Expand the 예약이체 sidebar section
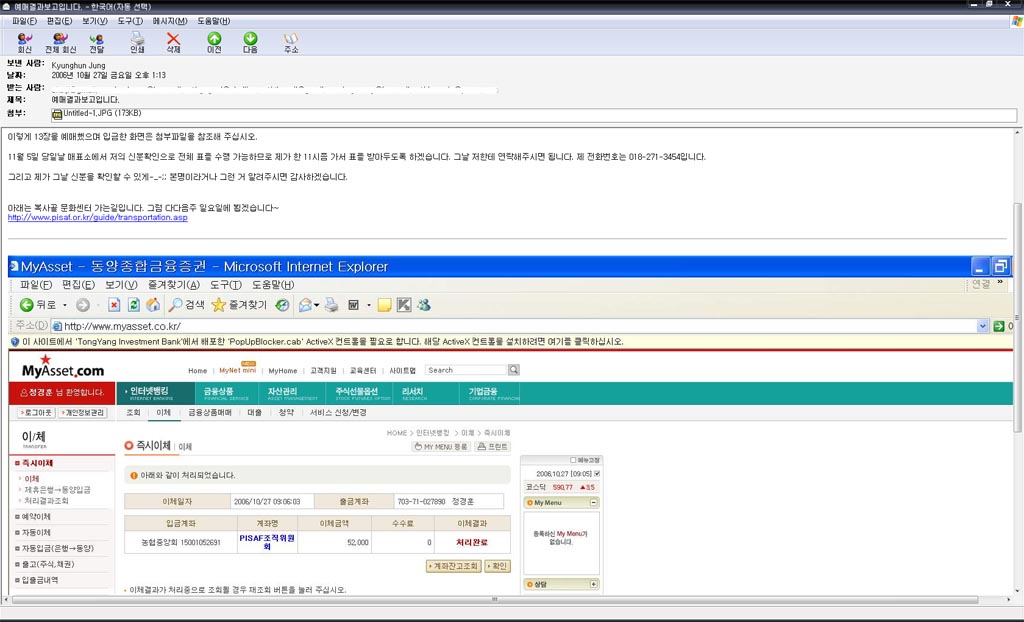Viewport: 1024px width, 622px height. coord(36,517)
